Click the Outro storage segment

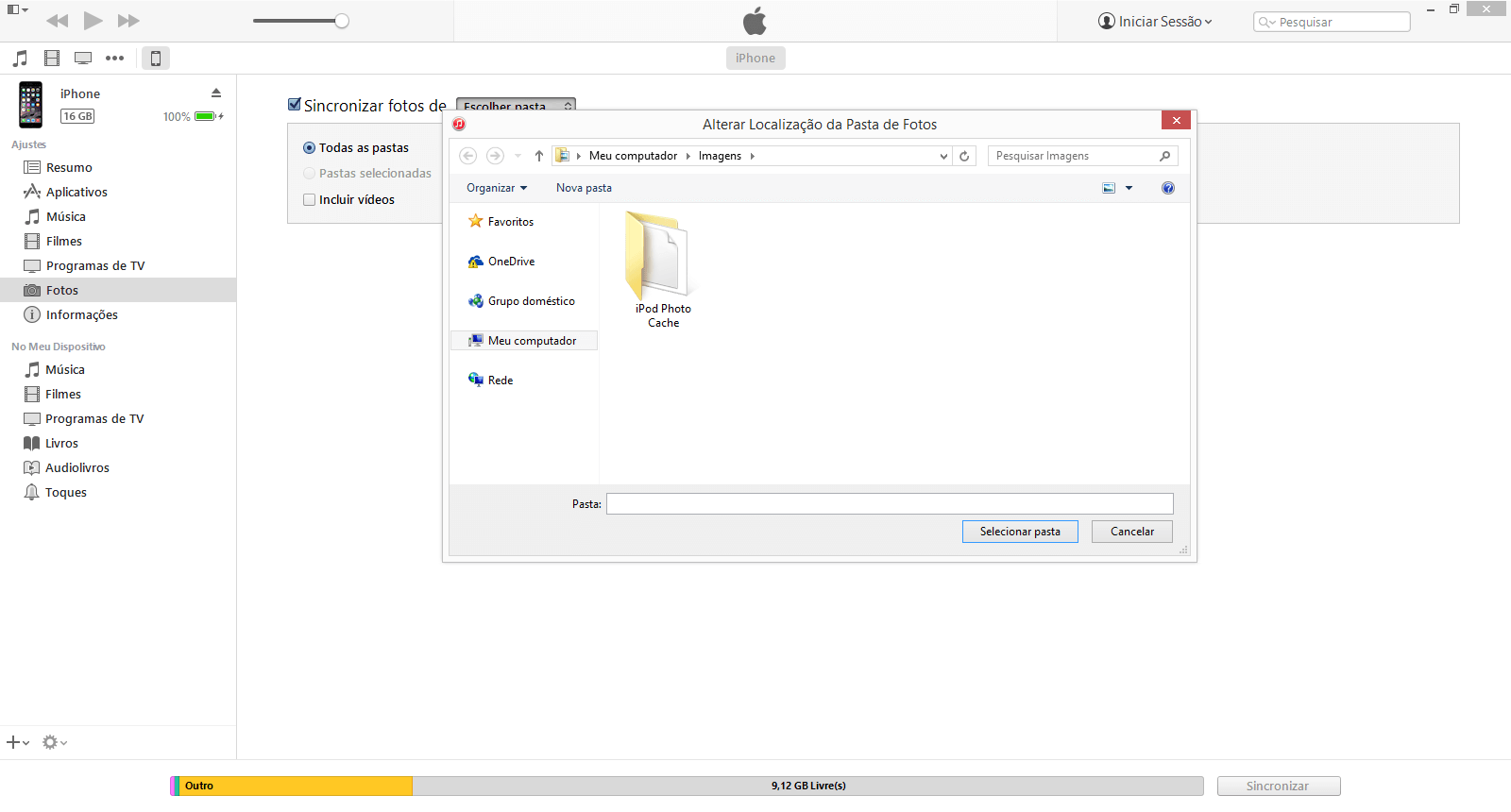click(x=297, y=786)
